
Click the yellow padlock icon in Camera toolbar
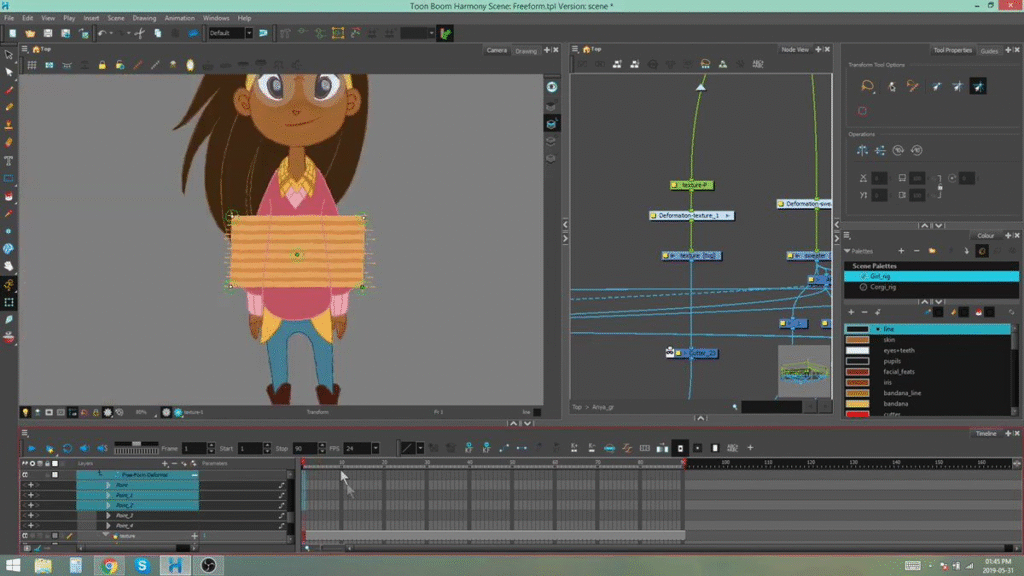(101, 65)
